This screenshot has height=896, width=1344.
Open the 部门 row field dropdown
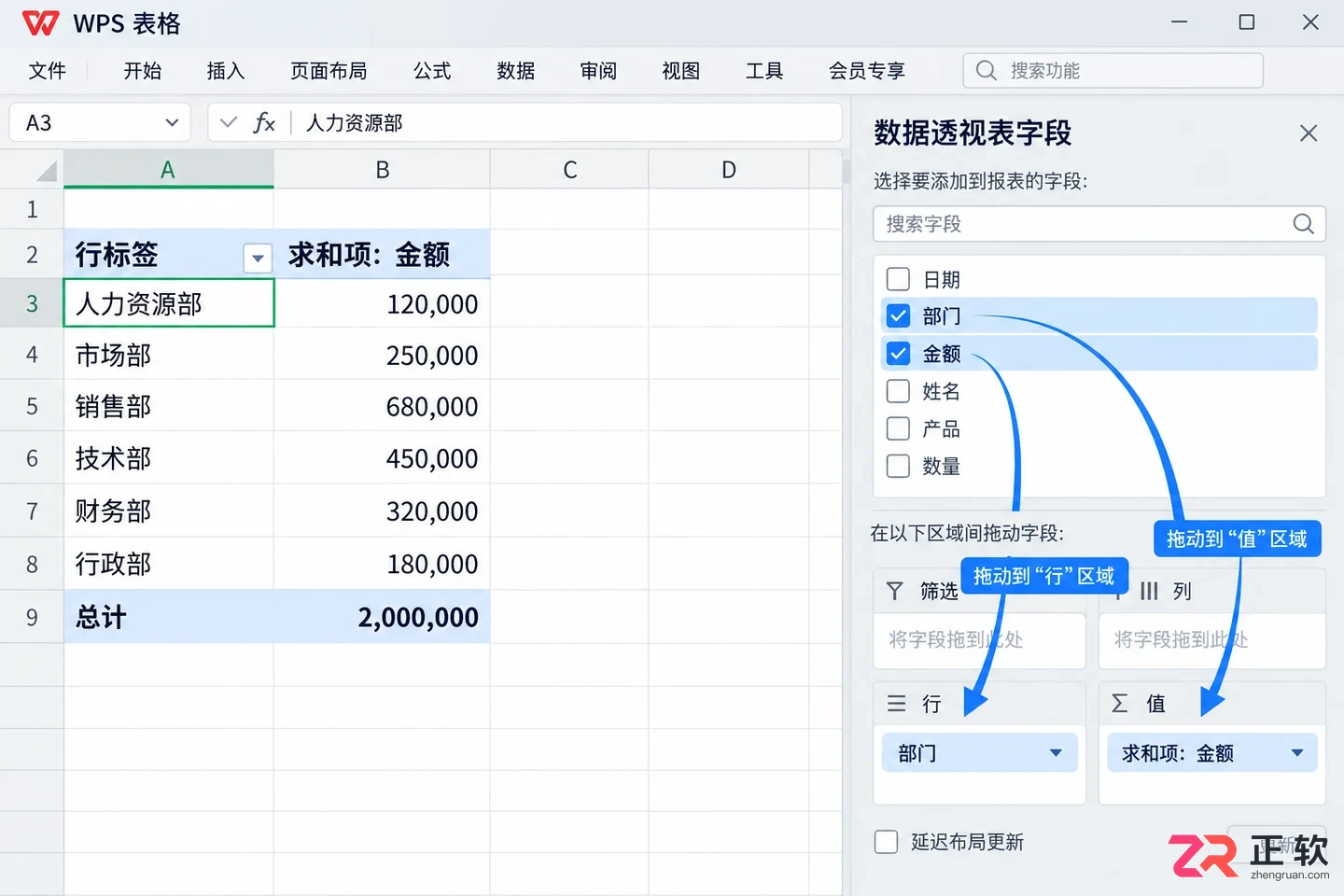(1056, 753)
